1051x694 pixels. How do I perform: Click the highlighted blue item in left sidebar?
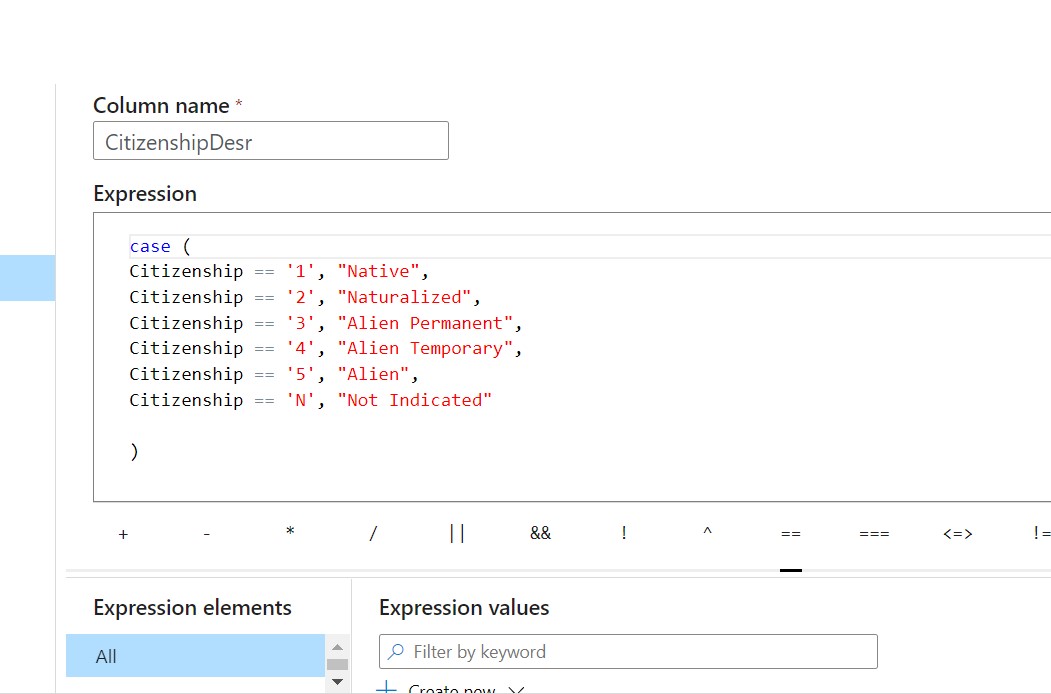[x=27, y=278]
